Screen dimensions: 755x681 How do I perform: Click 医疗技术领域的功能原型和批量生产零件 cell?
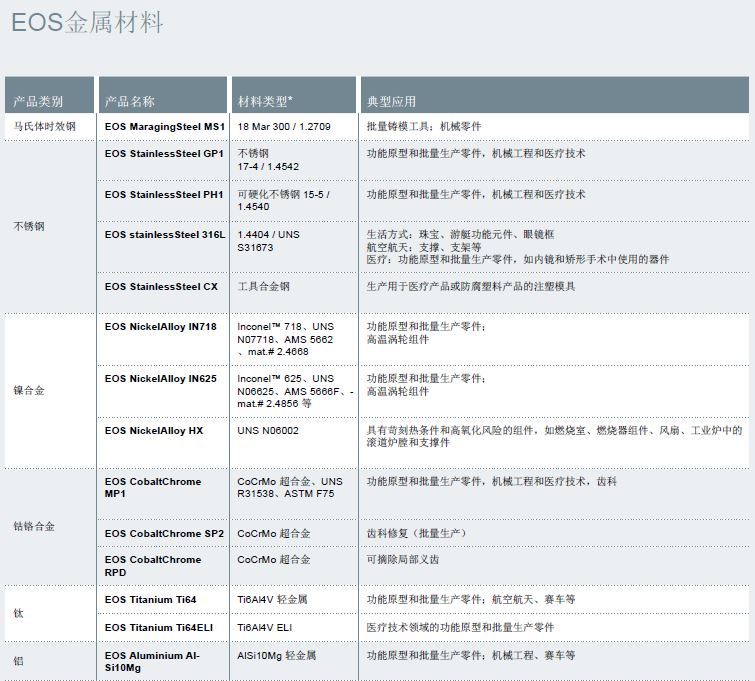(460, 628)
